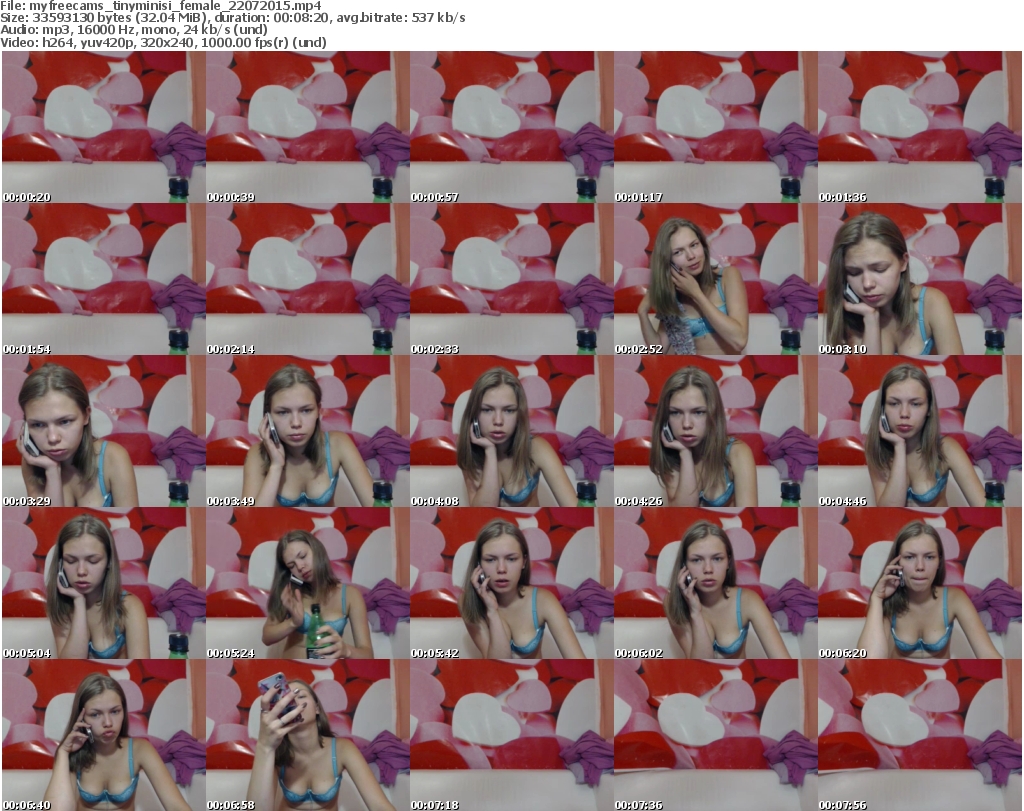Pick the preview frame at 00:05:04
The width and height of the screenshot is (1024, 811).
click(104, 583)
